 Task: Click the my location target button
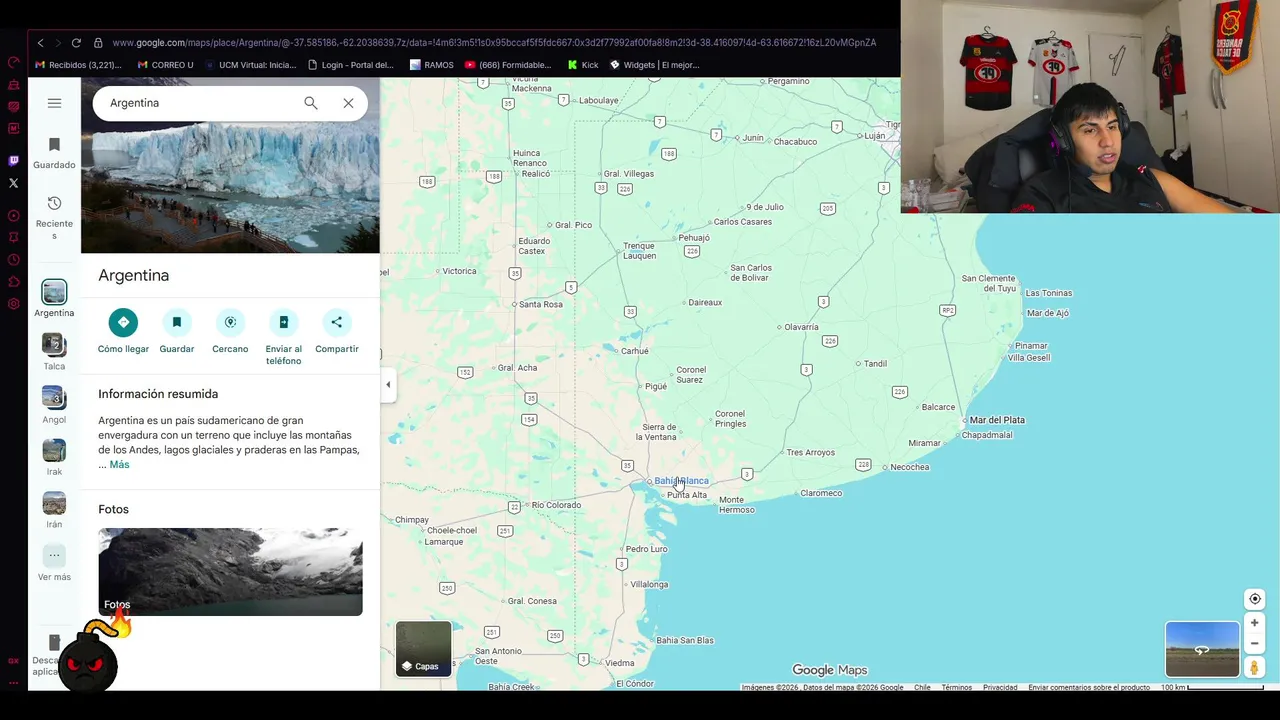click(x=1254, y=599)
